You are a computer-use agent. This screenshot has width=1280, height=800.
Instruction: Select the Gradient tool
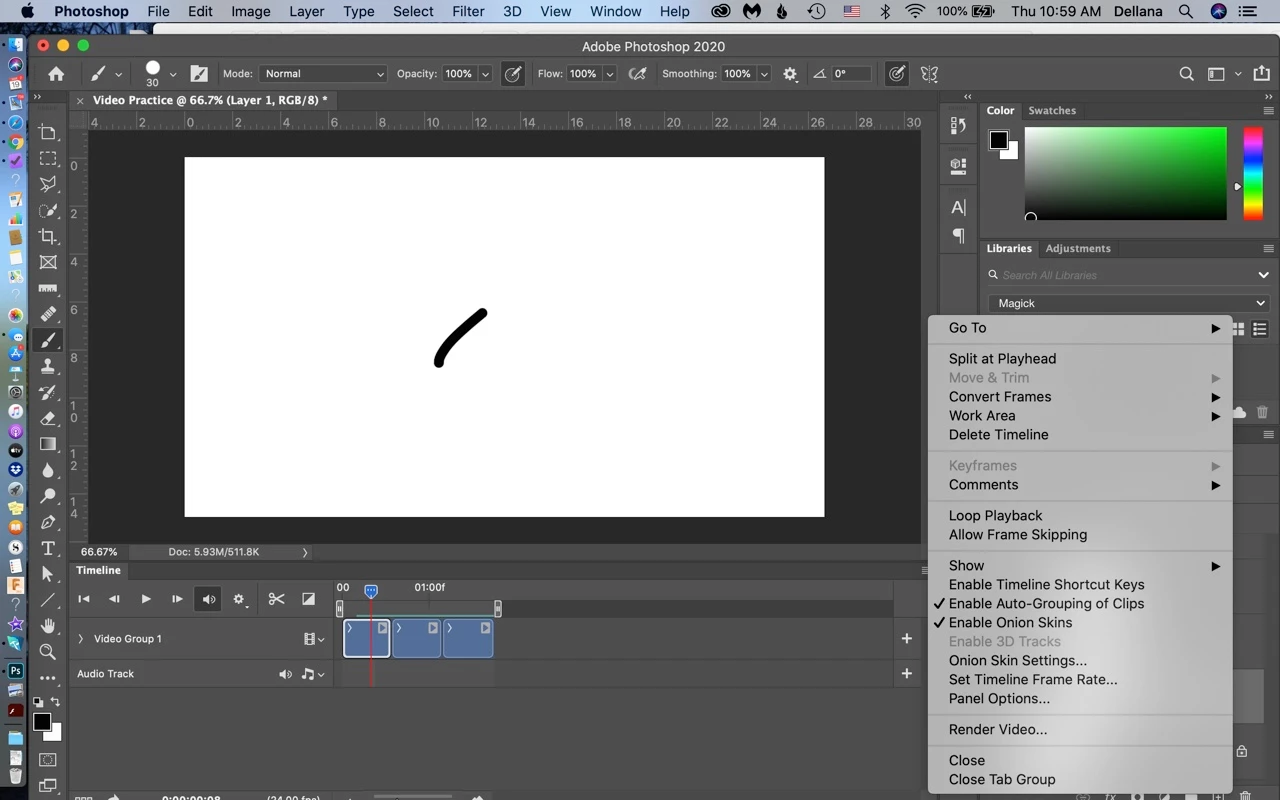click(x=48, y=445)
